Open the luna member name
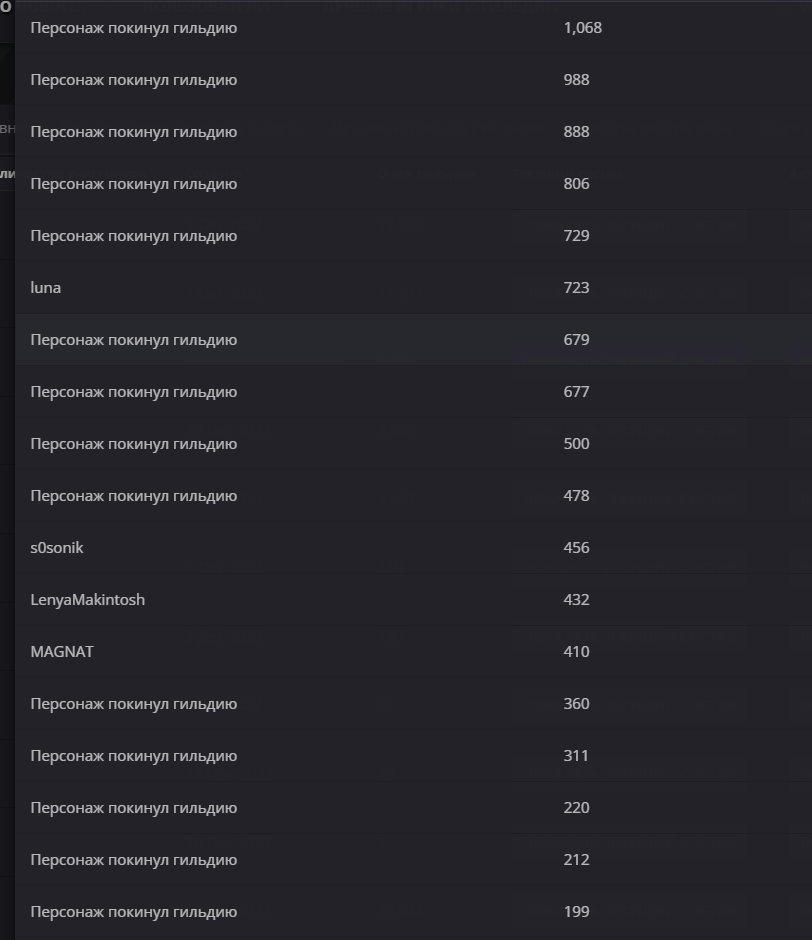Viewport: 812px width, 940px height. pyautogui.click(x=46, y=288)
